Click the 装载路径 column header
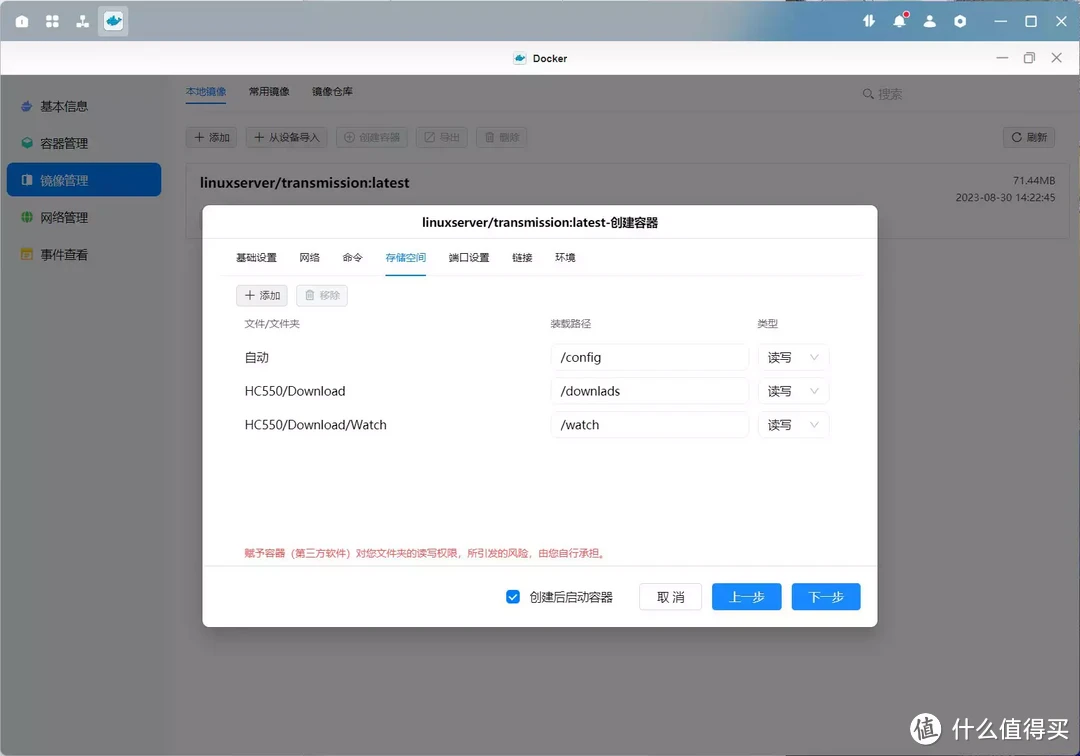Screen dimensions: 1080x756 pyautogui.click(x=570, y=324)
